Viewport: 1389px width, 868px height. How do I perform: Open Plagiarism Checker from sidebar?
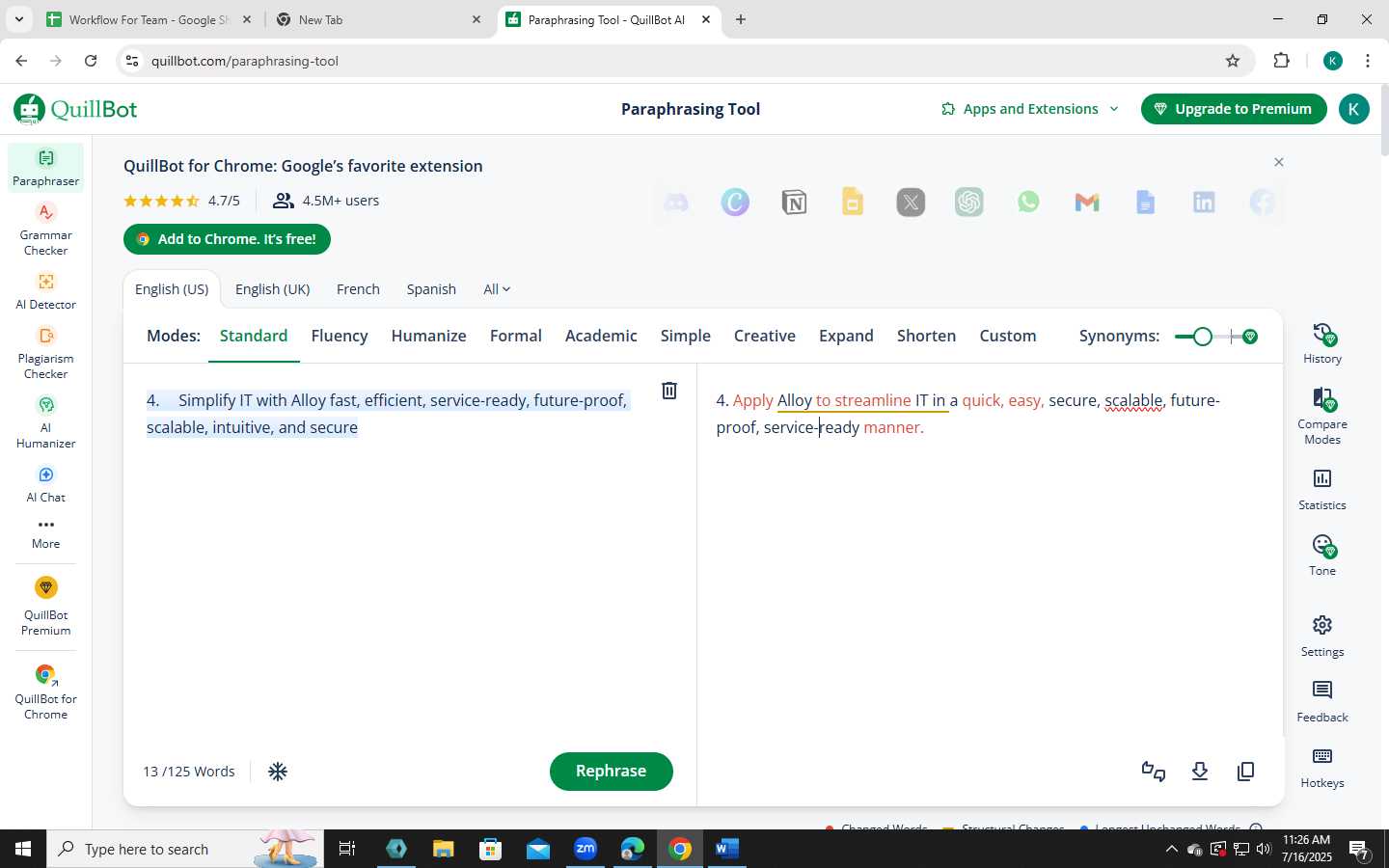click(x=45, y=352)
